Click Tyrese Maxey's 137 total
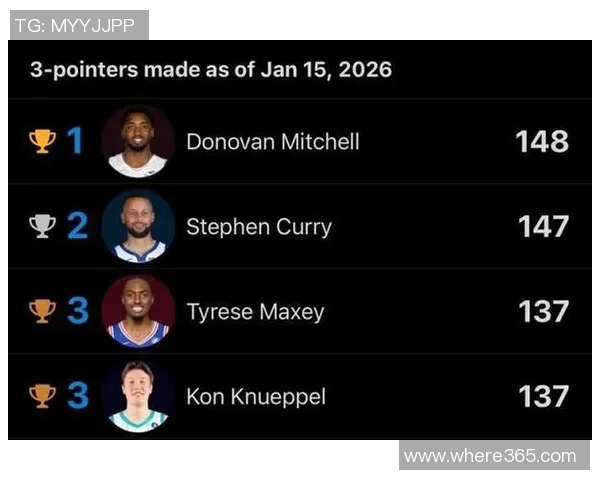This screenshot has width=600, height=480. tap(542, 312)
